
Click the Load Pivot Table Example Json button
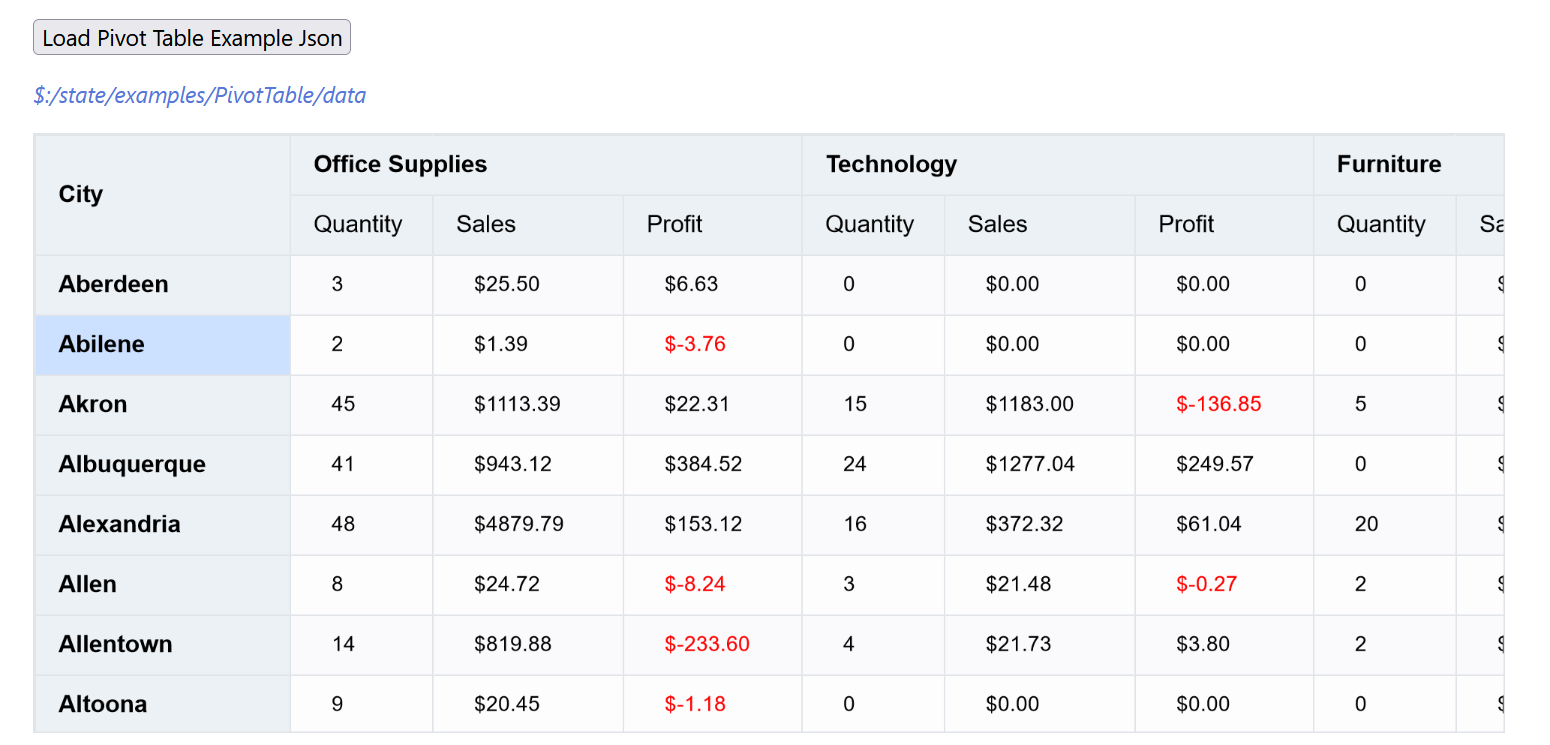click(x=192, y=38)
